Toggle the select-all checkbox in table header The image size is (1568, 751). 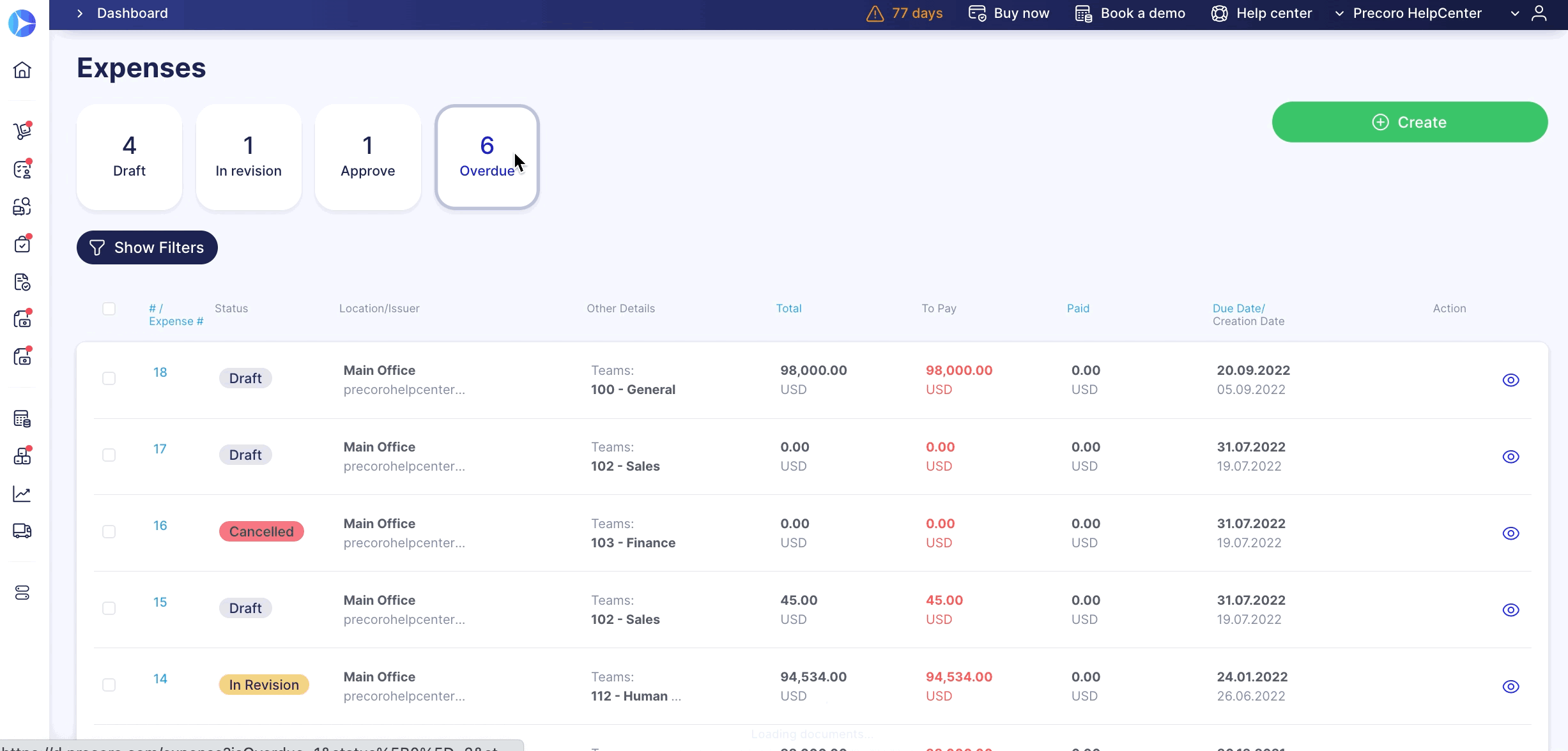click(x=109, y=308)
